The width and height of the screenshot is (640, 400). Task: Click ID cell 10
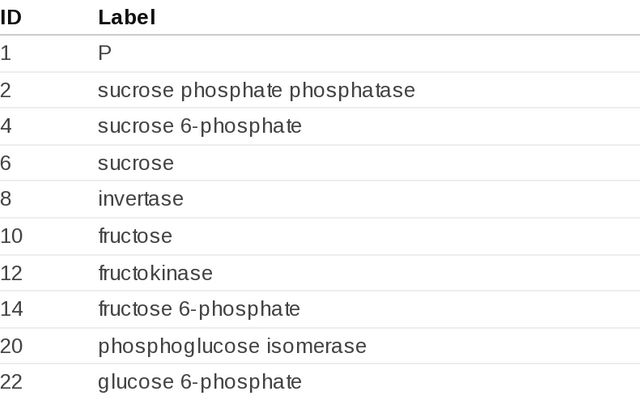(11, 236)
